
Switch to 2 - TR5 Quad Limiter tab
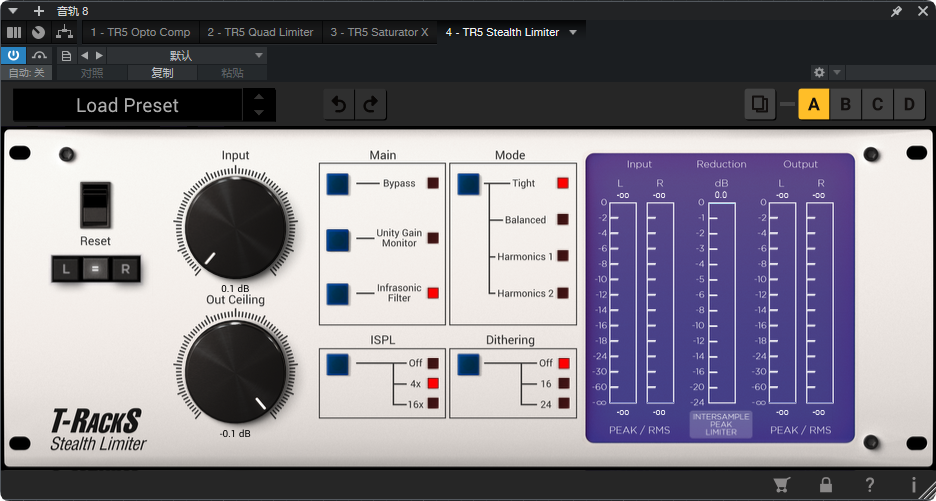[260, 32]
